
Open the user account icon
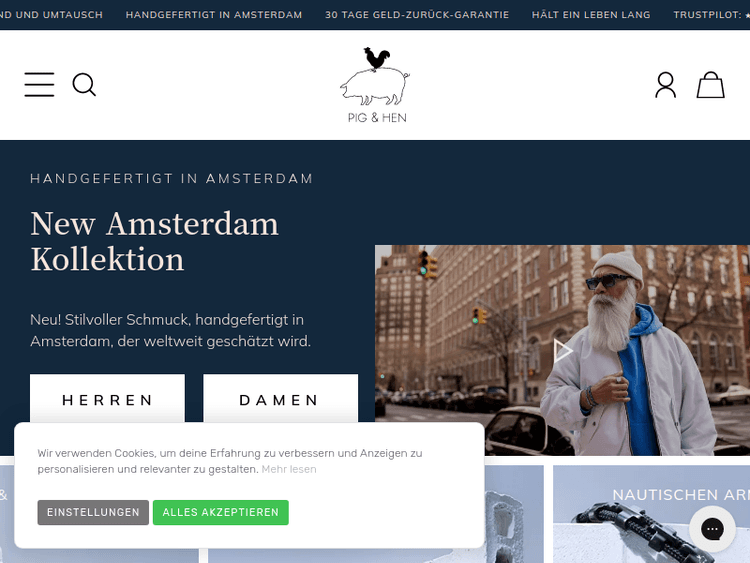[665, 85]
